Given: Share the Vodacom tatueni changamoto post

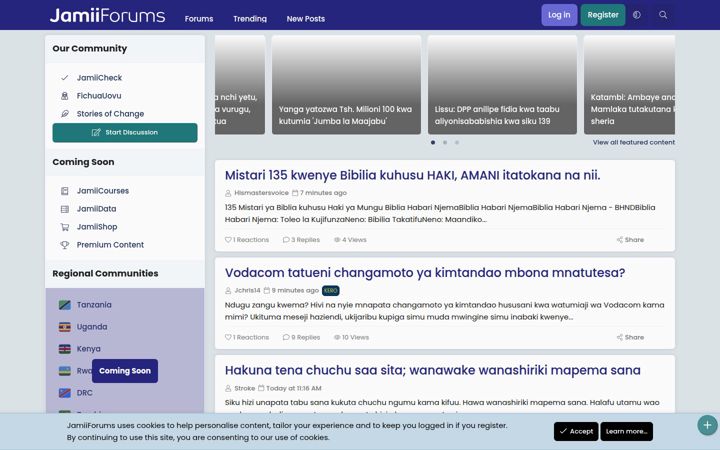Looking at the screenshot, I should pyautogui.click(x=630, y=337).
